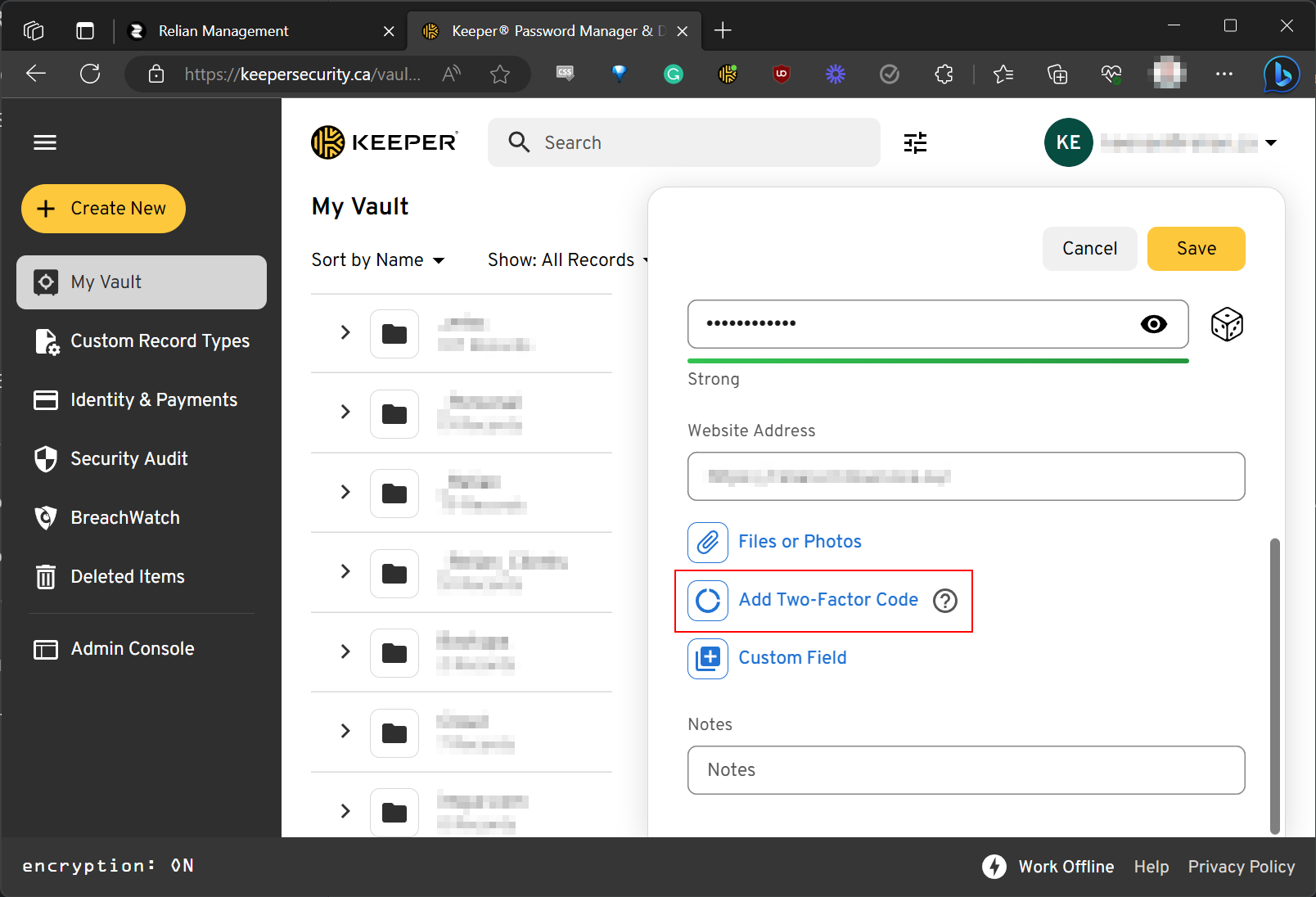Cancel editing the record
The height and width of the screenshot is (897, 1316).
coord(1090,249)
